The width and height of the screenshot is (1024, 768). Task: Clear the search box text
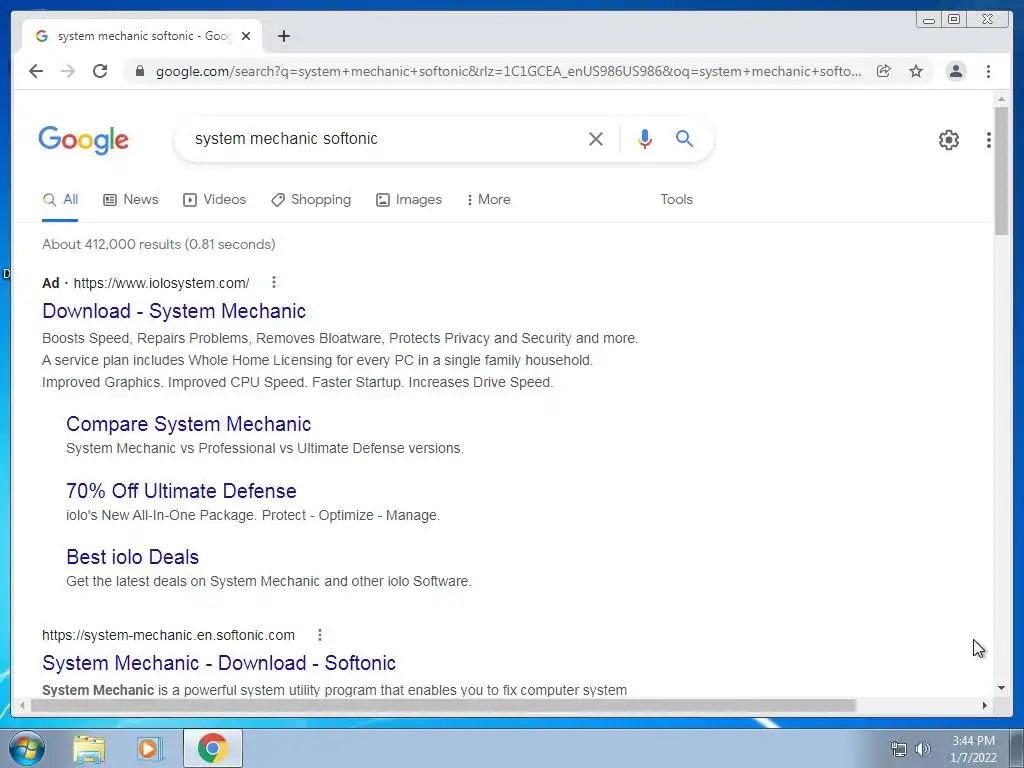click(596, 139)
